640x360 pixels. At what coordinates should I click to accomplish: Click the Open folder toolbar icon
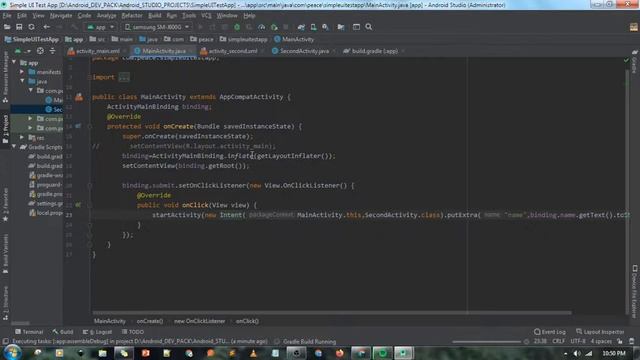pyautogui.click(x=7, y=27)
